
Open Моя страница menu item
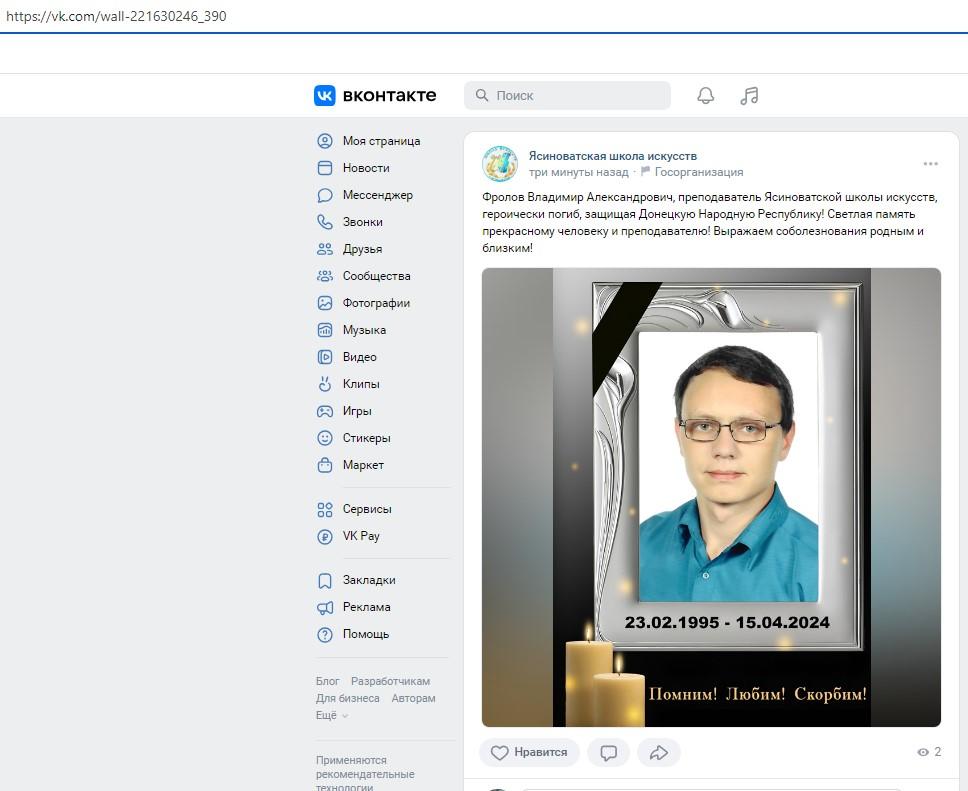coord(382,141)
